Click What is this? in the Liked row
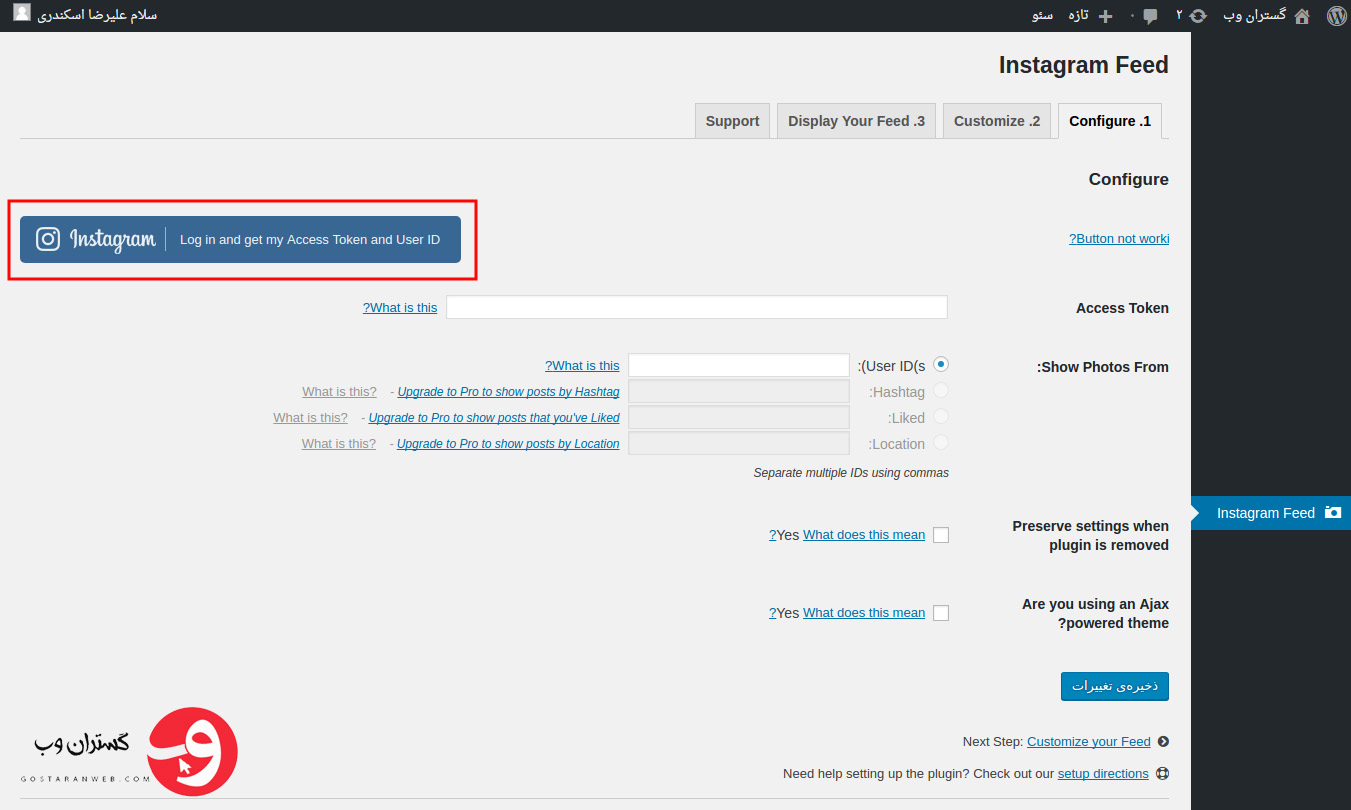 [x=311, y=418]
